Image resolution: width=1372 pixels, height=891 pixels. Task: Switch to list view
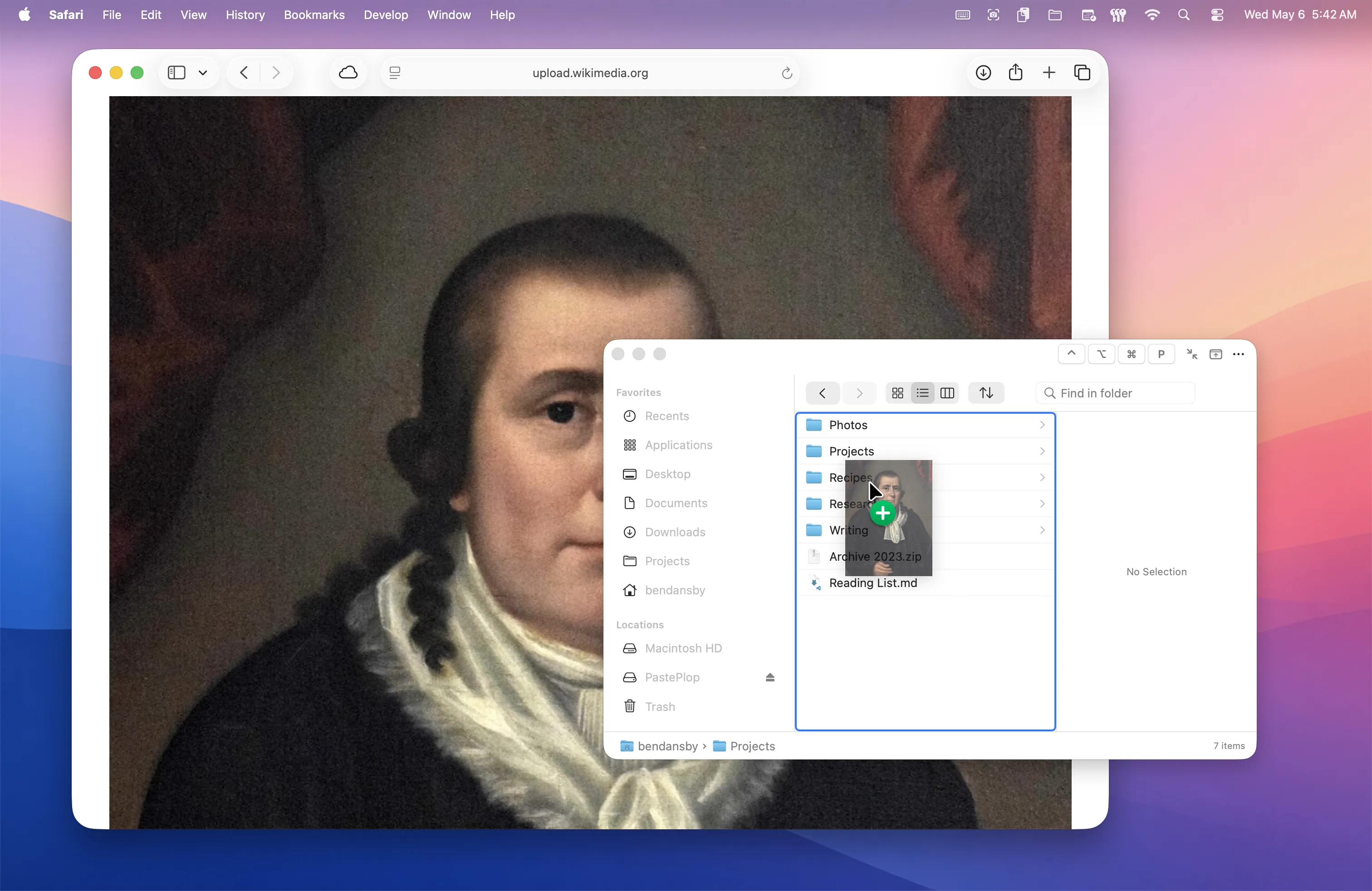(x=922, y=393)
